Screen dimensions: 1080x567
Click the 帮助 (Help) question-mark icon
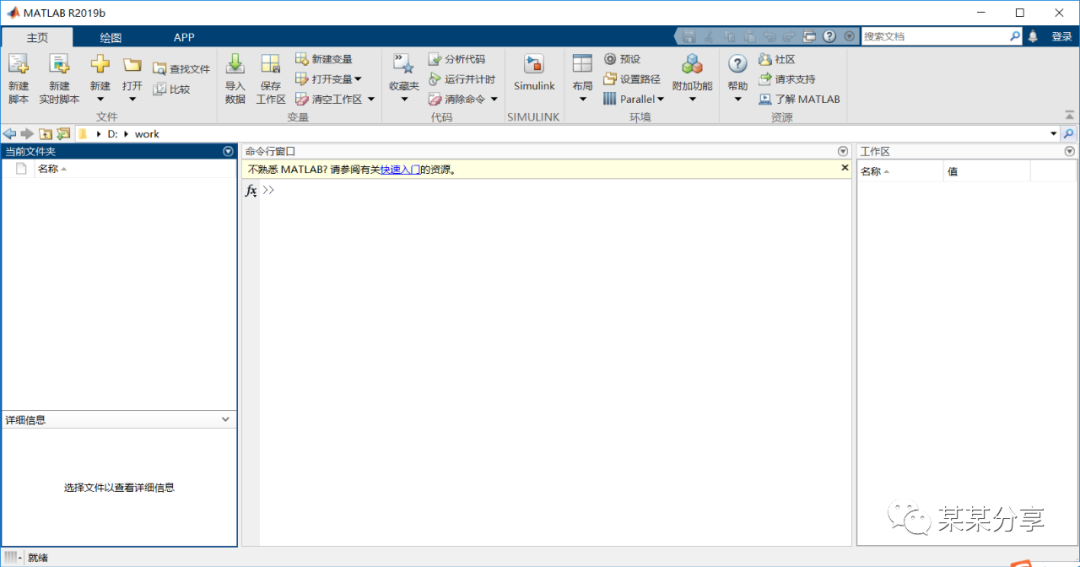pos(737,64)
